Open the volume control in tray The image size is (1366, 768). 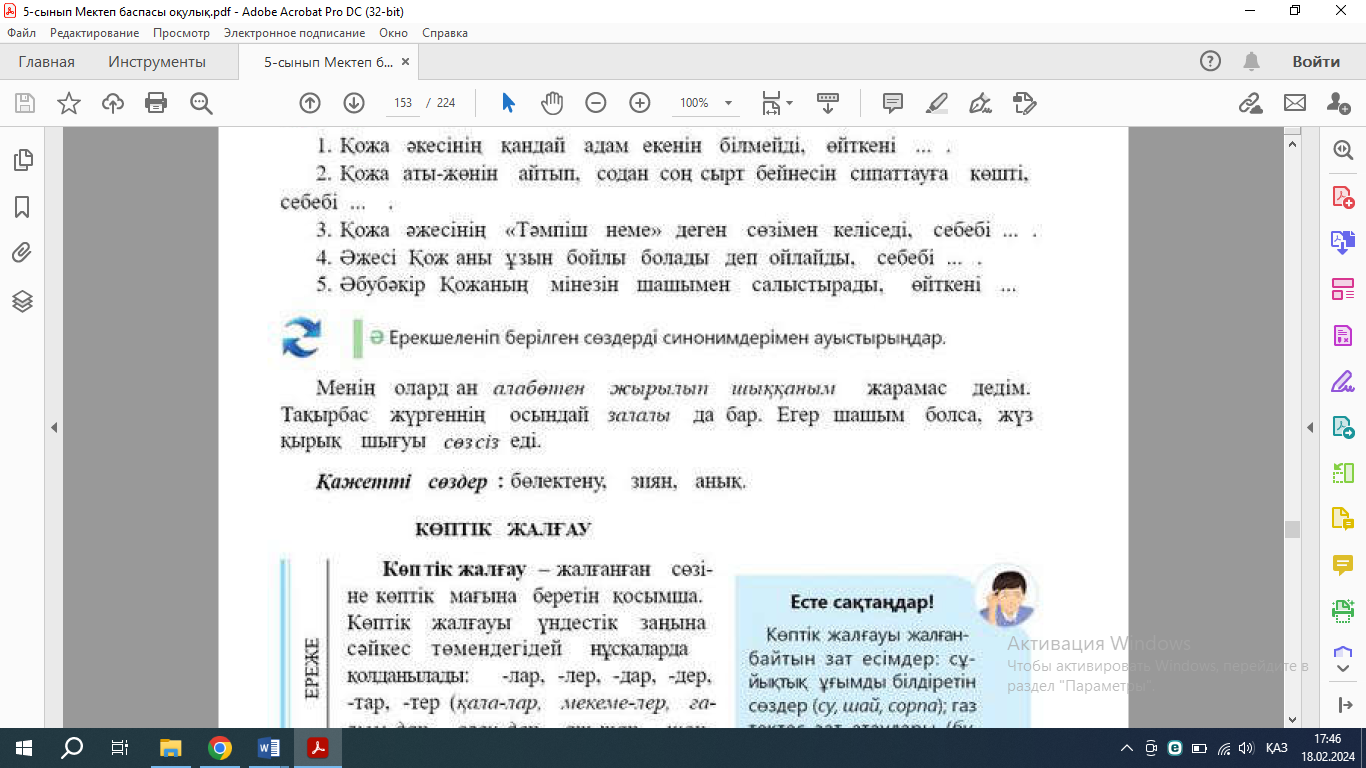(x=1246, y=748)
